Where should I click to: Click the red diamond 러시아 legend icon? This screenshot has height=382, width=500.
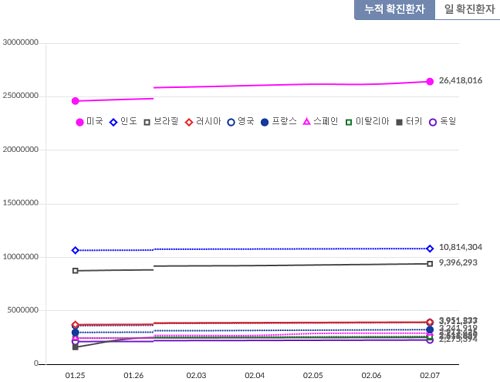[189, 122]
